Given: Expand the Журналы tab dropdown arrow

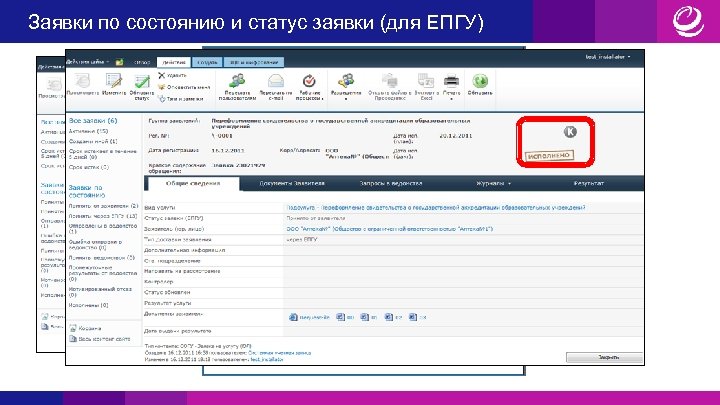Looking at the screenshot, I should [x=509, y=184].
